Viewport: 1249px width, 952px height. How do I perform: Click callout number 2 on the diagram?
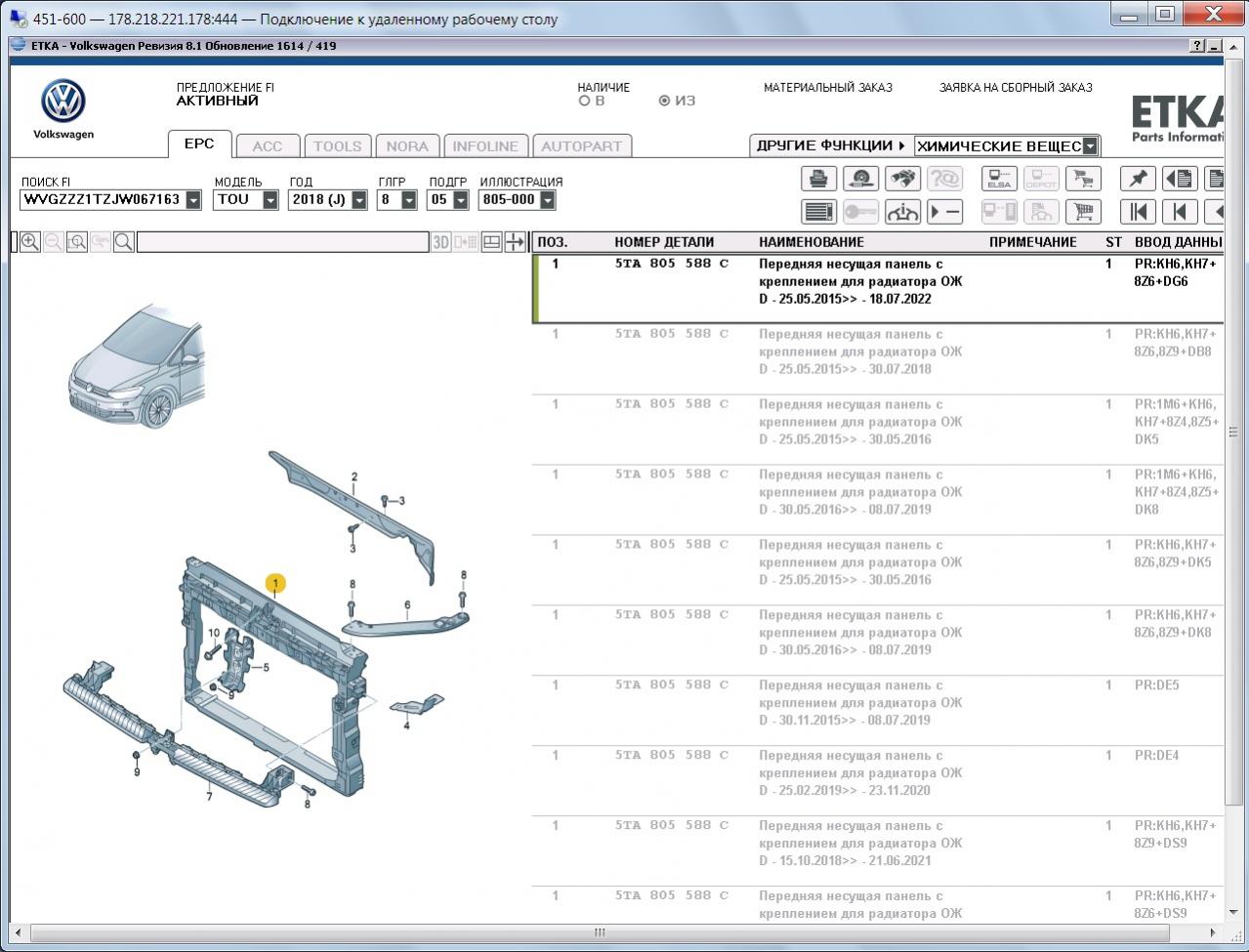[354, 477]
